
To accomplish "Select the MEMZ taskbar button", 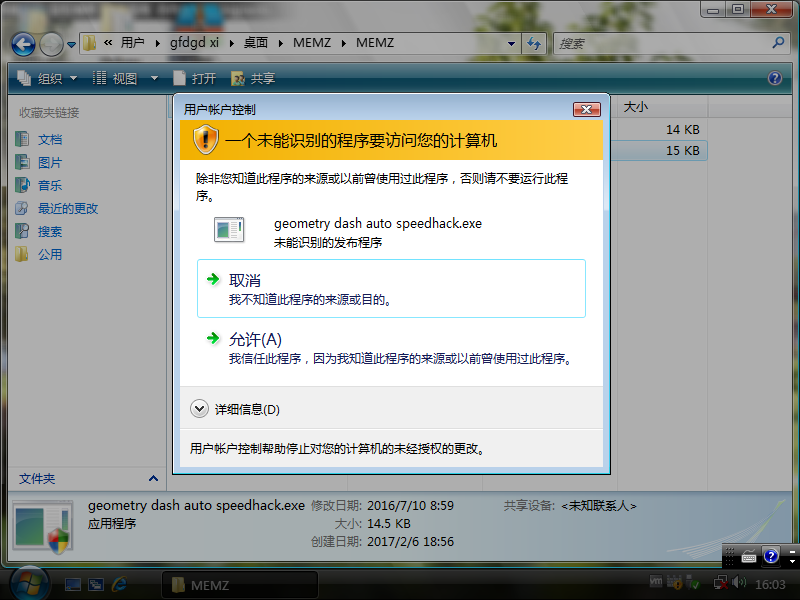I will (240, 584).
